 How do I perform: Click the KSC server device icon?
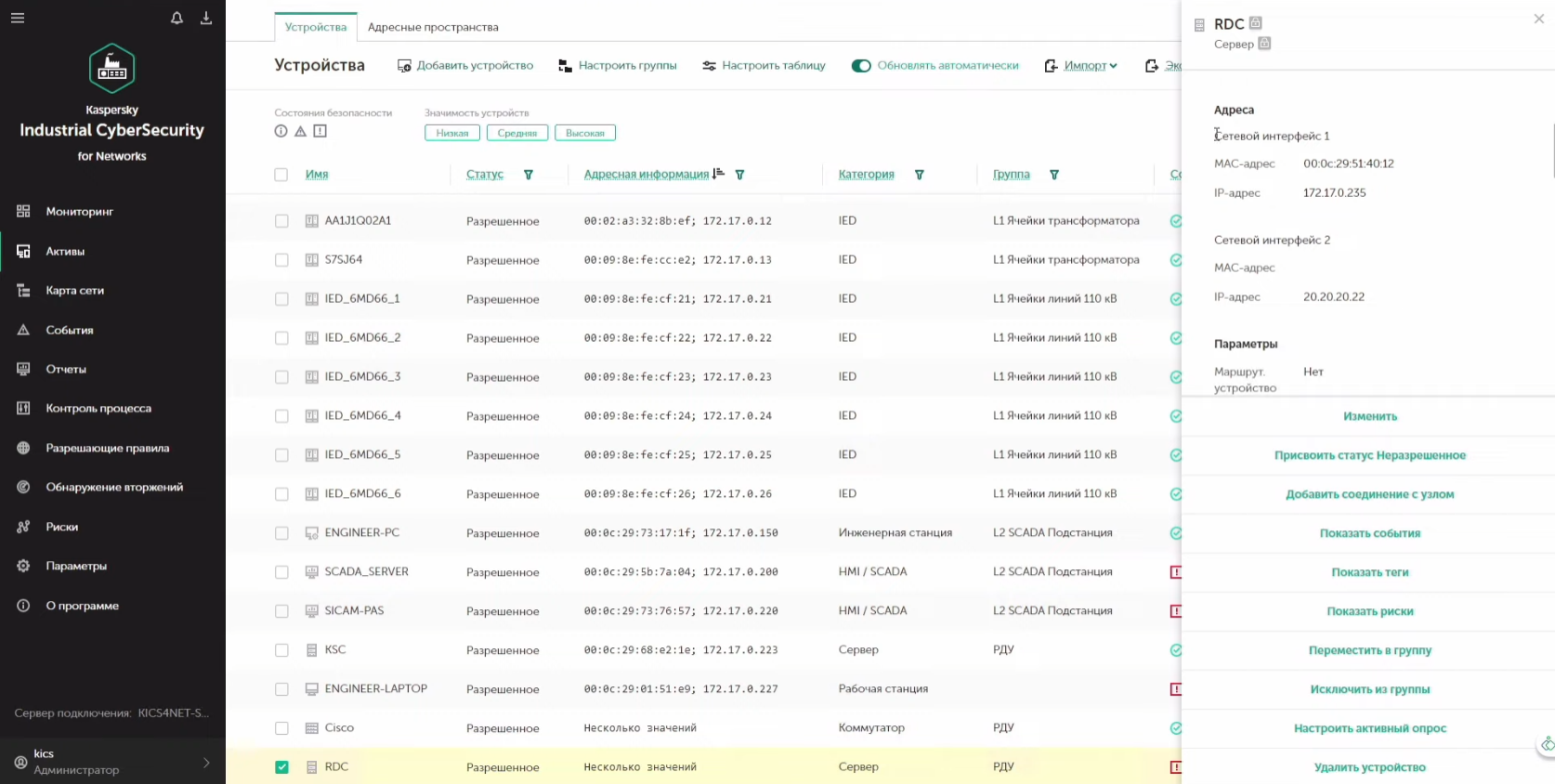(x=312, y=650)
